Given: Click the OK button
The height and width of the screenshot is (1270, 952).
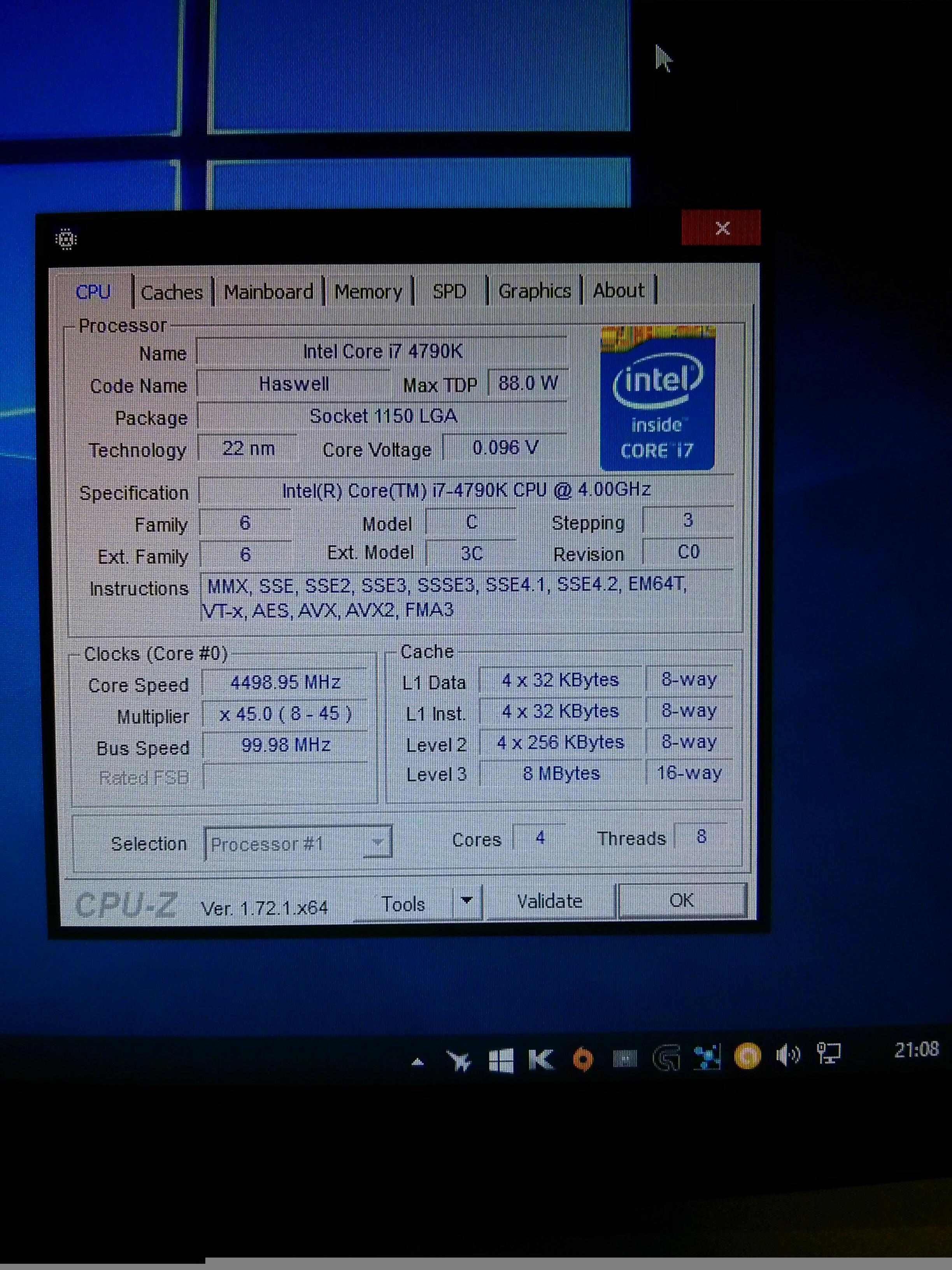Looking at the screenshot, I should pos(681,900).
